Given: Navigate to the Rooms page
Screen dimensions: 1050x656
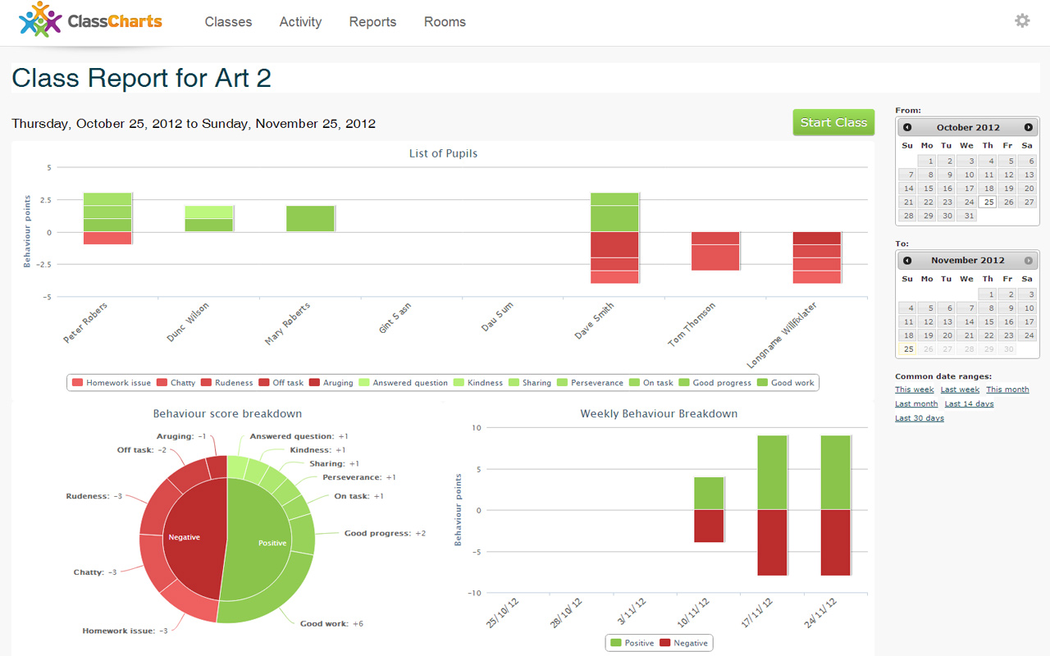Looking at the screenshot, I should pyautogui.click(x=444, y=22).
